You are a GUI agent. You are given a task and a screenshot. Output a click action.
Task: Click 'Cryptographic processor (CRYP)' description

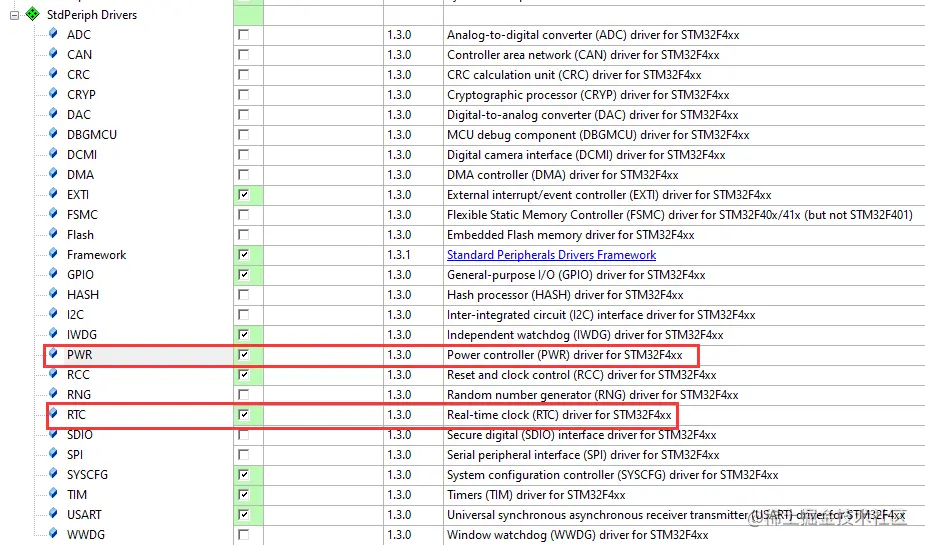pyautogui.click(x=588, y=95)
